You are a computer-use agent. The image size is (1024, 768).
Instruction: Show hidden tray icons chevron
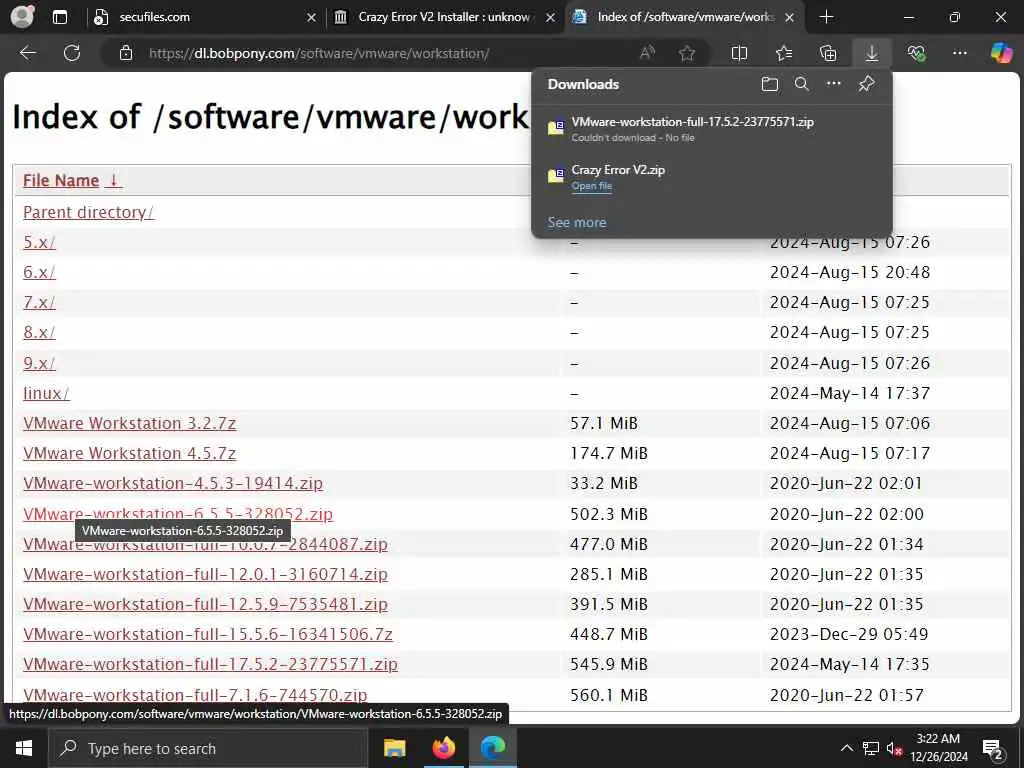(846, 748)
